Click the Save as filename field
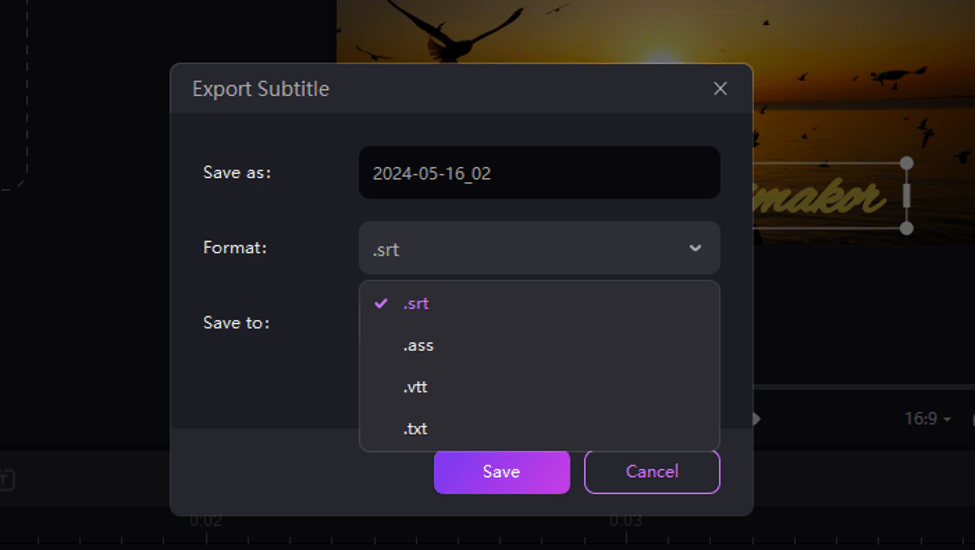 point(539,173)
